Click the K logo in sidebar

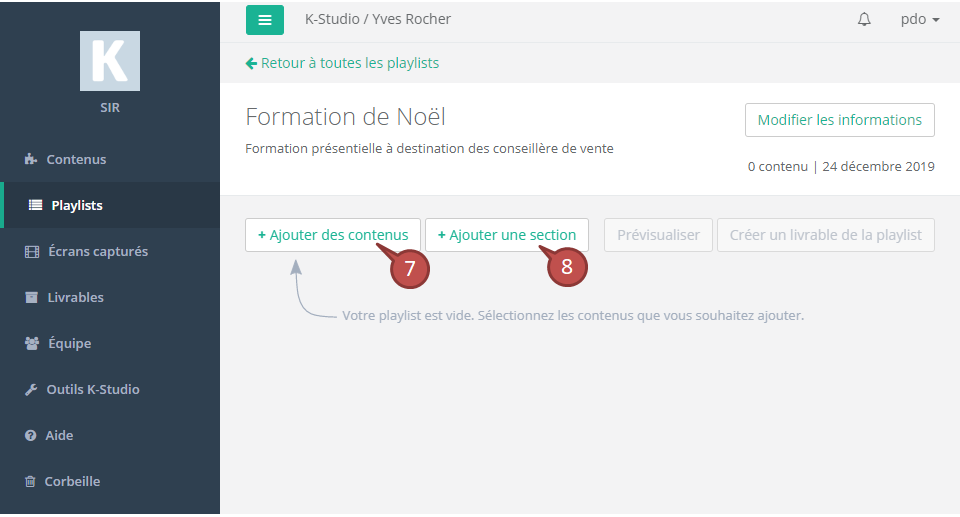110,61
